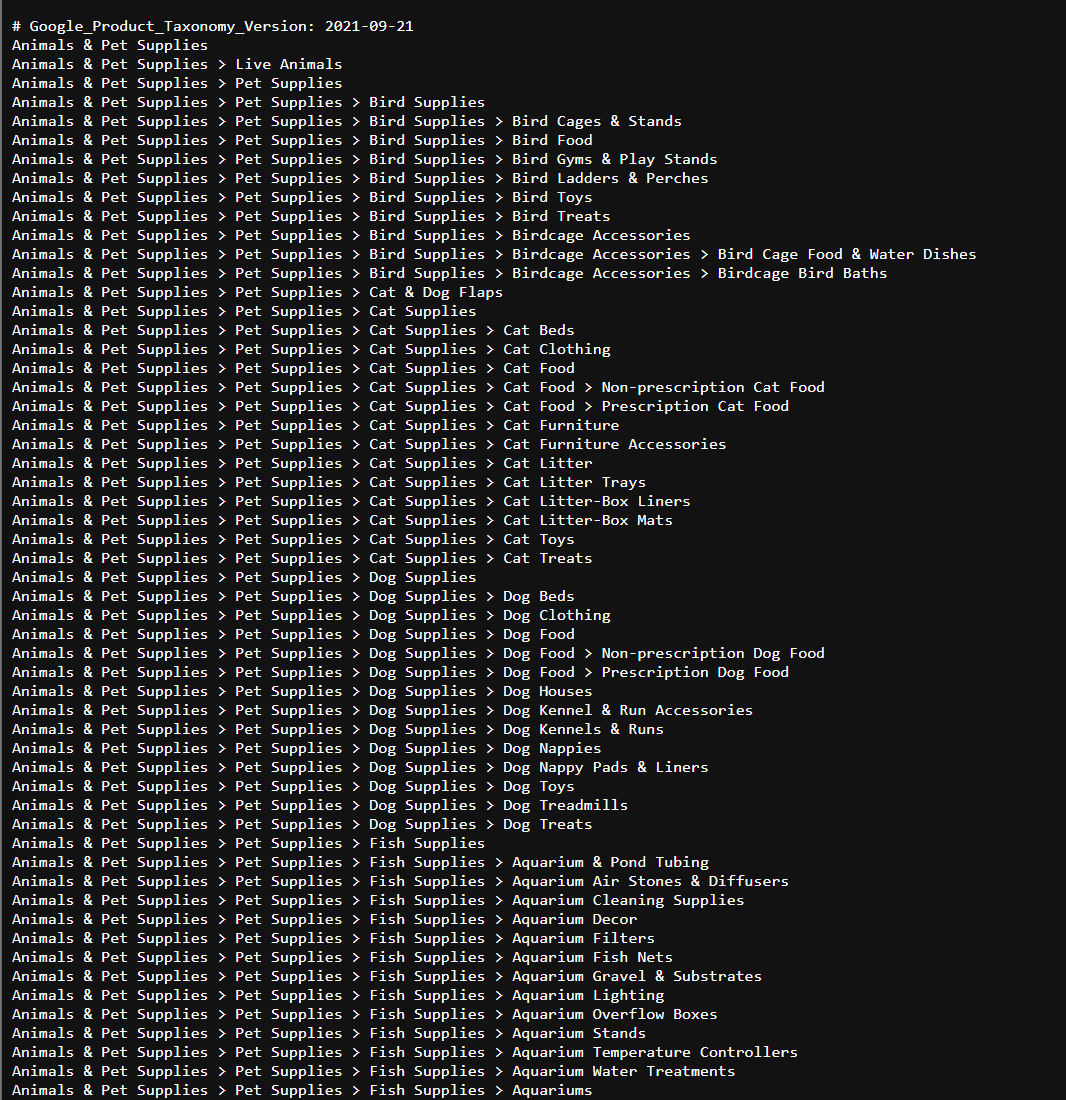Screen dimensions: 1066x1100
Task: Place the cursor on Non-prescription Cat Food
Action: (713, 387)
